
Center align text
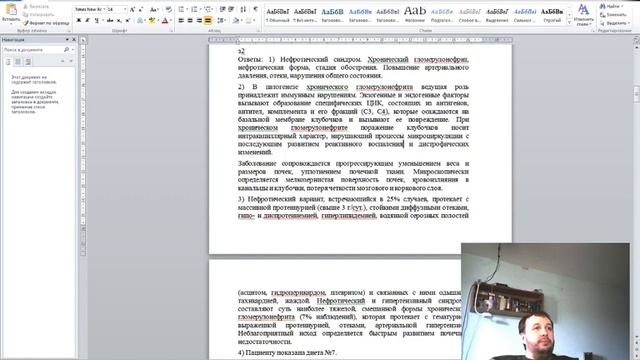(190, 20)
